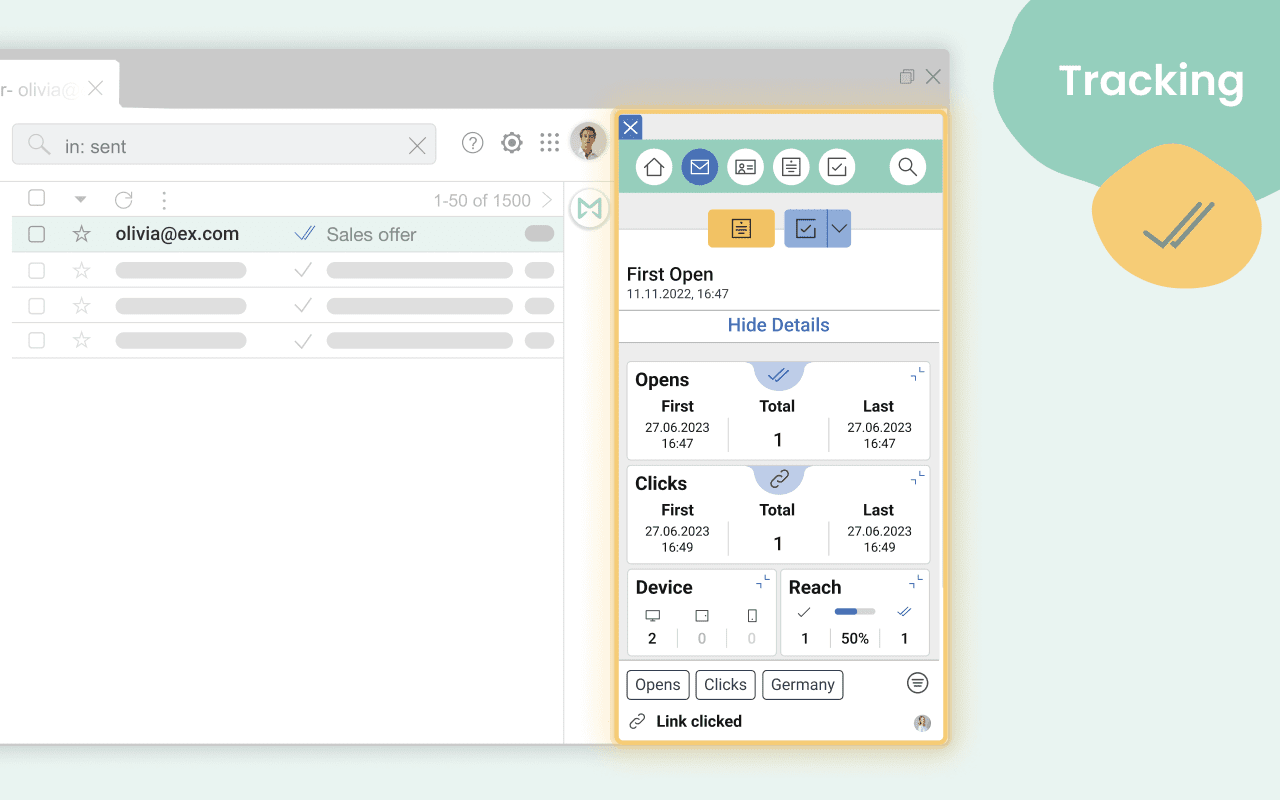Screen dimensions: 1280x800
Task: Open the tasks checkmark icon in teal bar
Action: (x=837, y=167)
